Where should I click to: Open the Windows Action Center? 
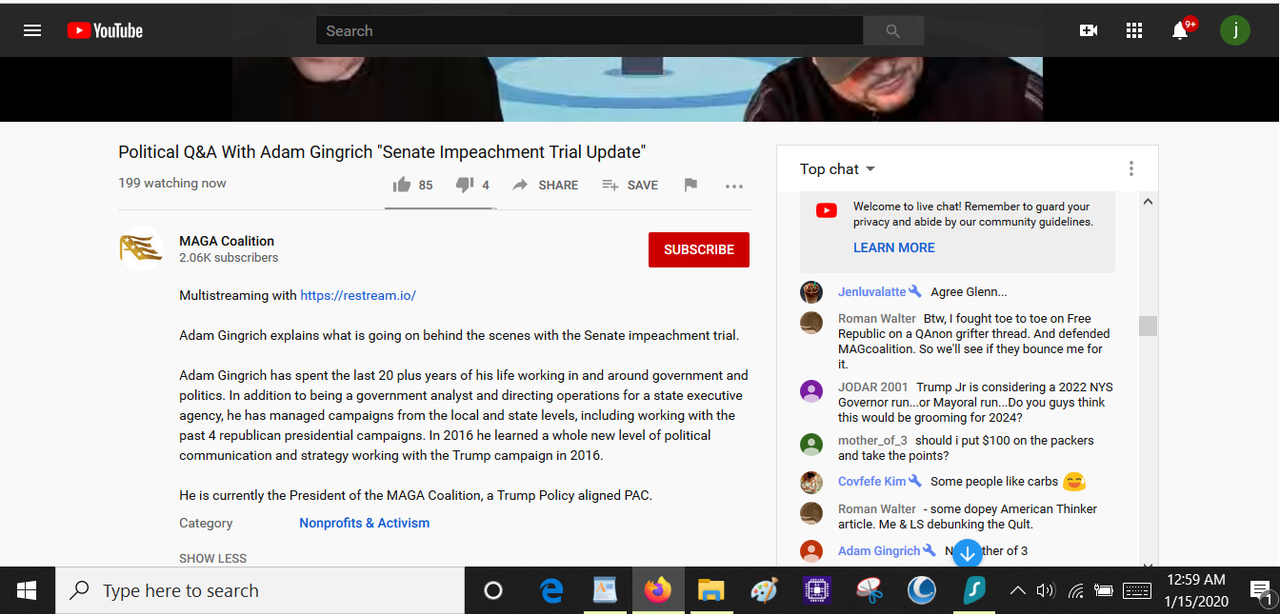[x=1259, y=591]
